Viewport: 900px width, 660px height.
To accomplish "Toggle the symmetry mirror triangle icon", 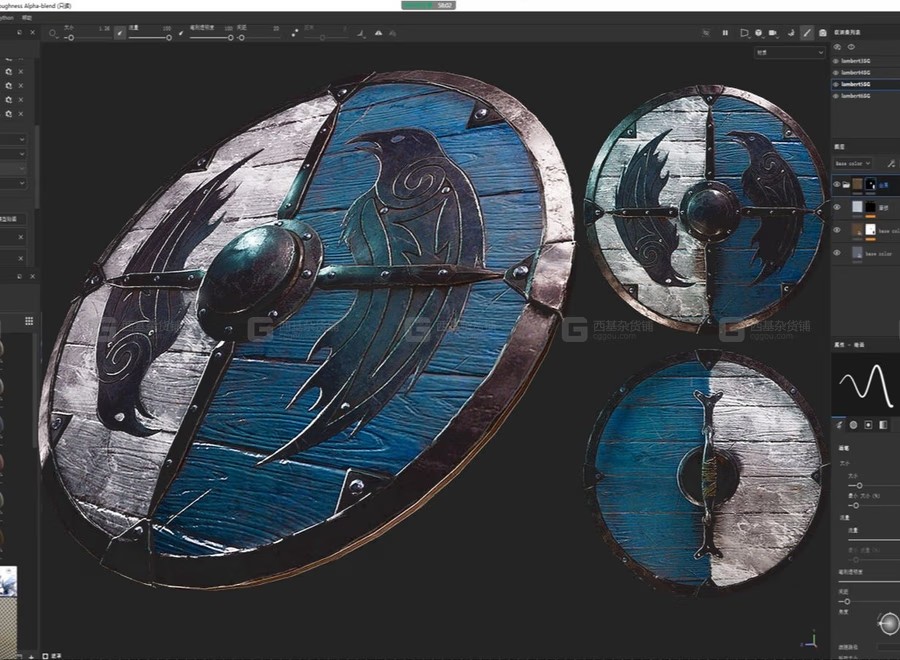I will coord(378,33).
